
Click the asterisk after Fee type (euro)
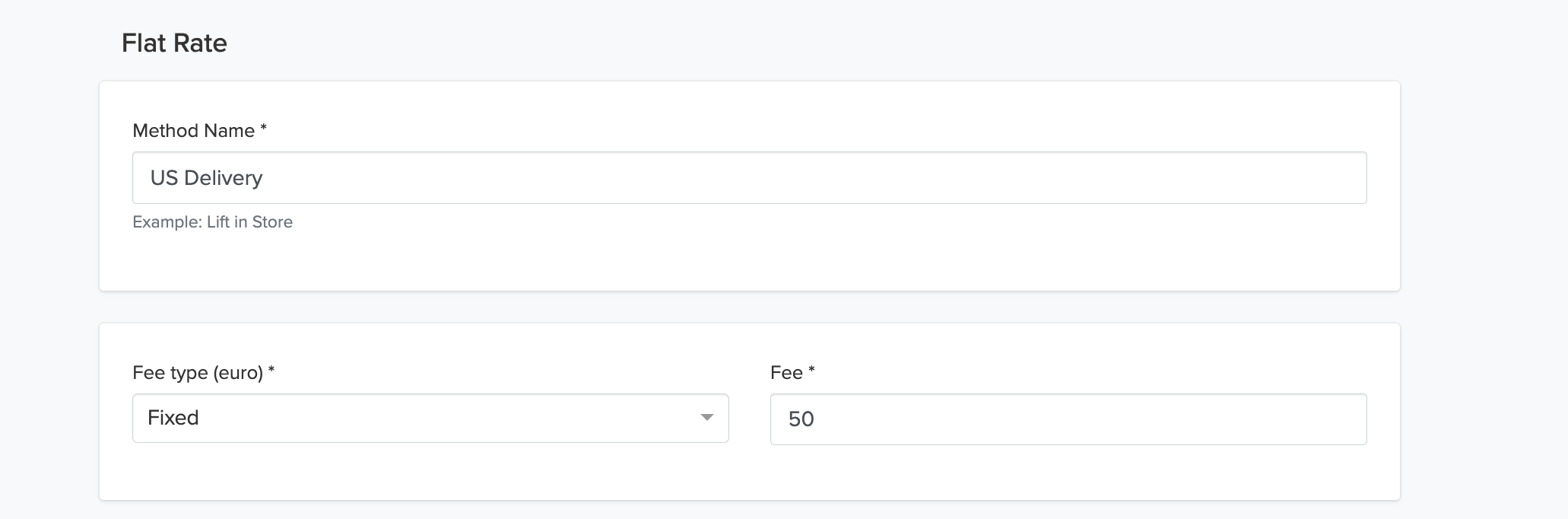271,371
